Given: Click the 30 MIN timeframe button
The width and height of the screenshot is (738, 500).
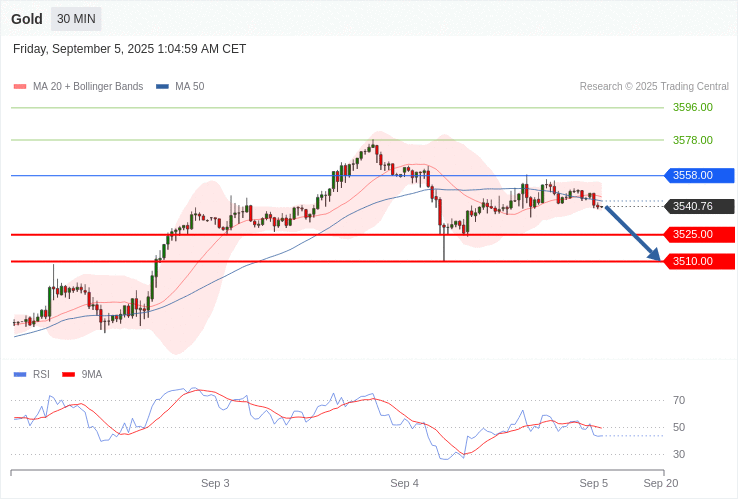Looking at the screenshot, I should coord(76,19).
